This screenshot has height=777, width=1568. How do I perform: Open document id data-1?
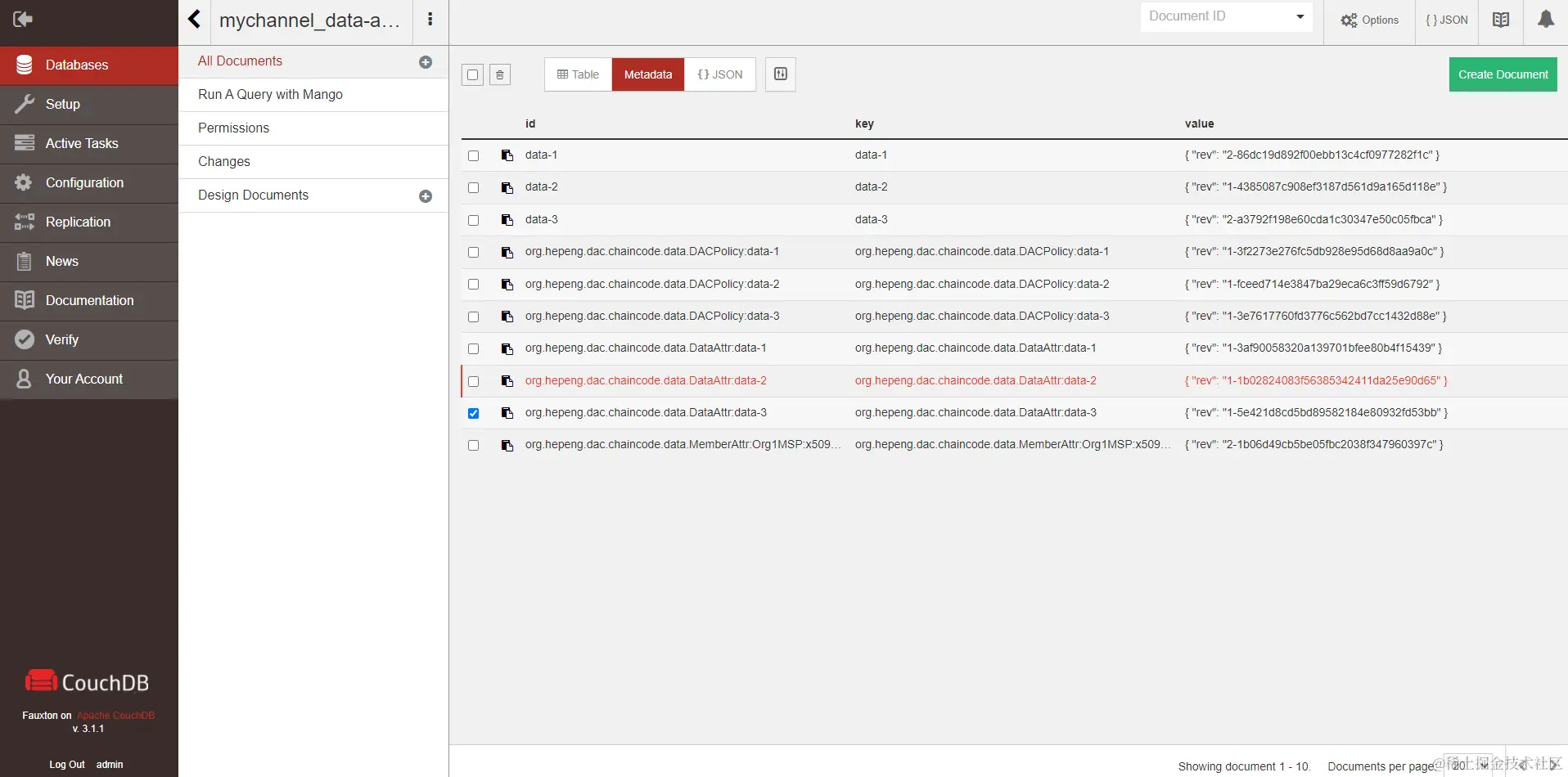pyautogui.click(x=541, y=155)
